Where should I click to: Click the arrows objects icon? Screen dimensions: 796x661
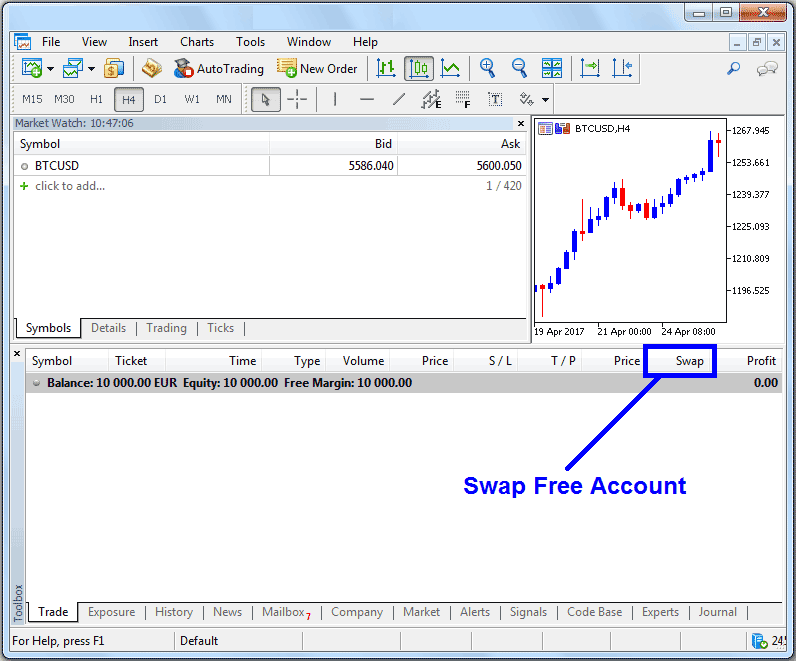(526, 100)
